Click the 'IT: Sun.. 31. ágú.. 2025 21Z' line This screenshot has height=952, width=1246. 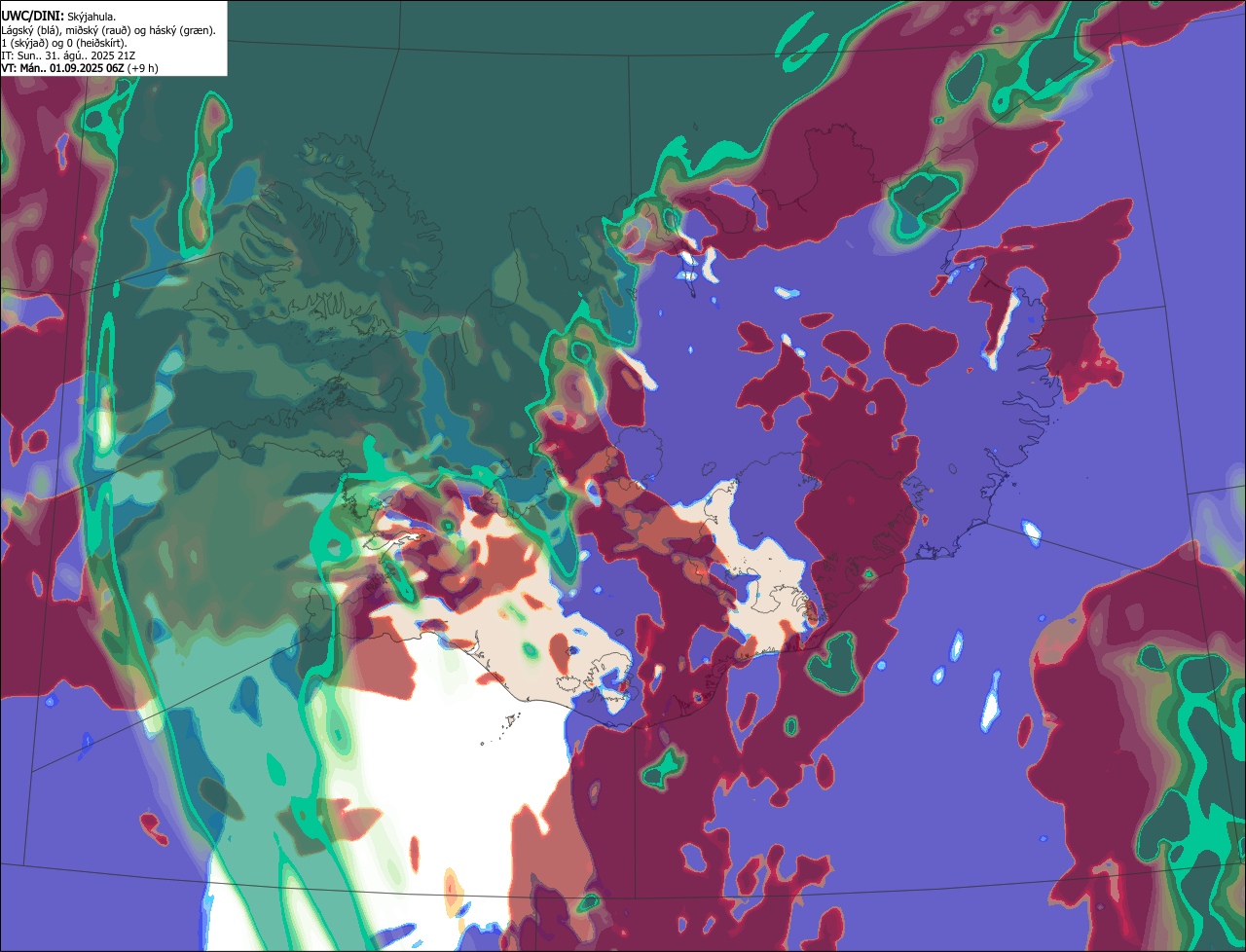pos(68,55)
